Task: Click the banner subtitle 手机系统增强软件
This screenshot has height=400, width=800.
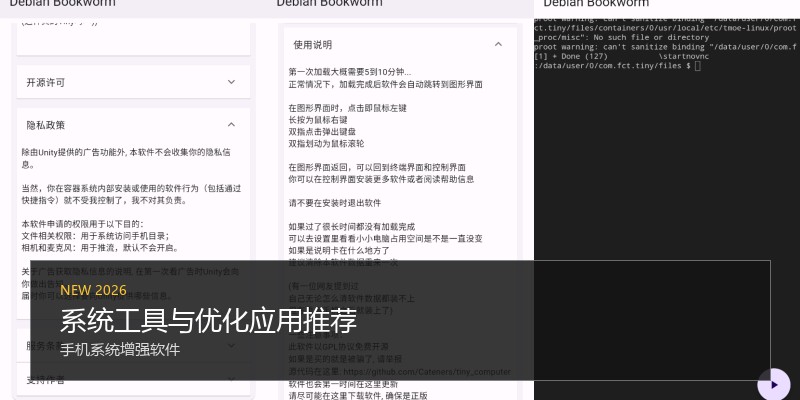Action: [x=120, y=350]
